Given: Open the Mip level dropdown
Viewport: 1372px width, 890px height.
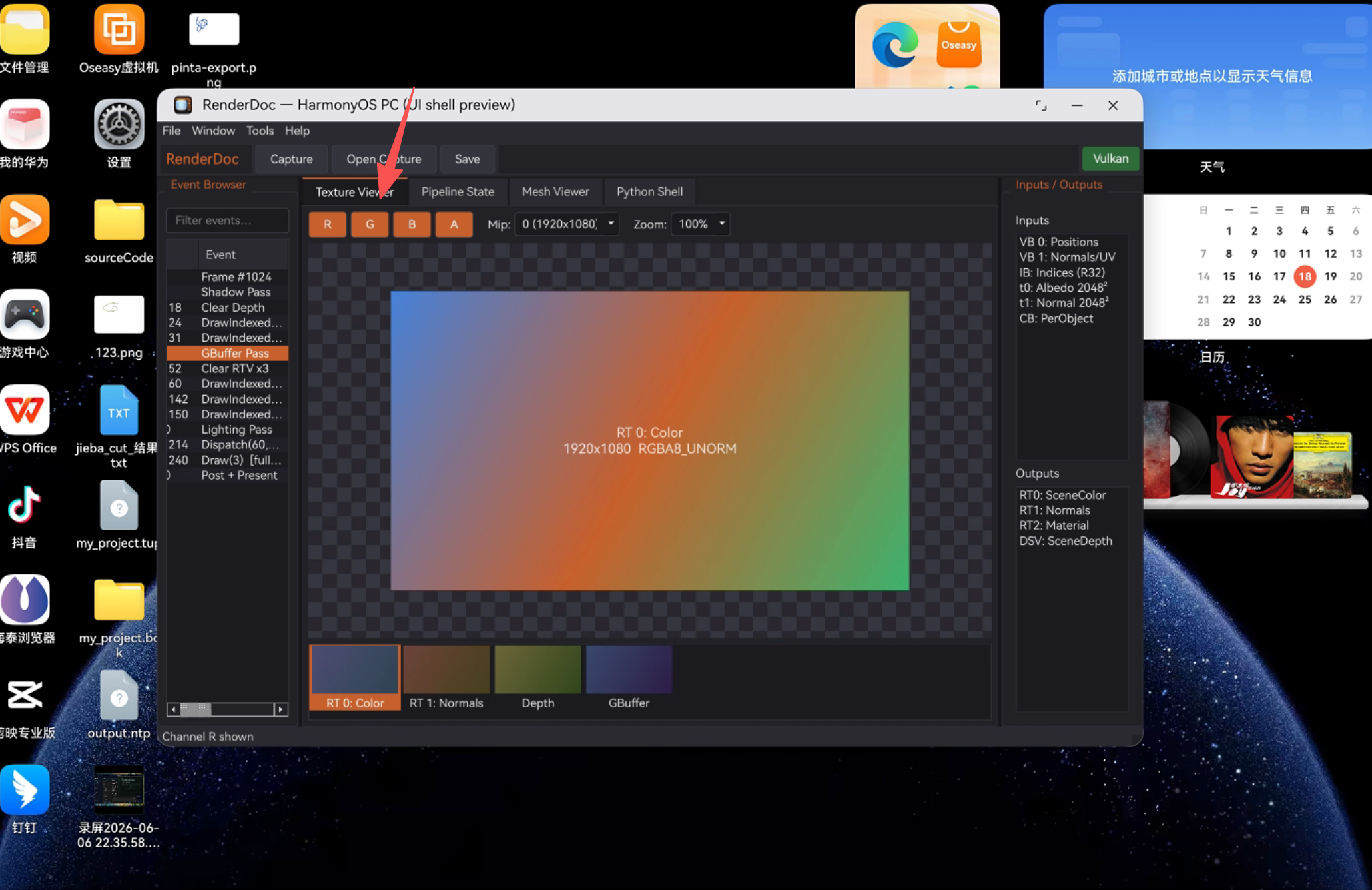Looking at the screenshot, I should point(567,224).
